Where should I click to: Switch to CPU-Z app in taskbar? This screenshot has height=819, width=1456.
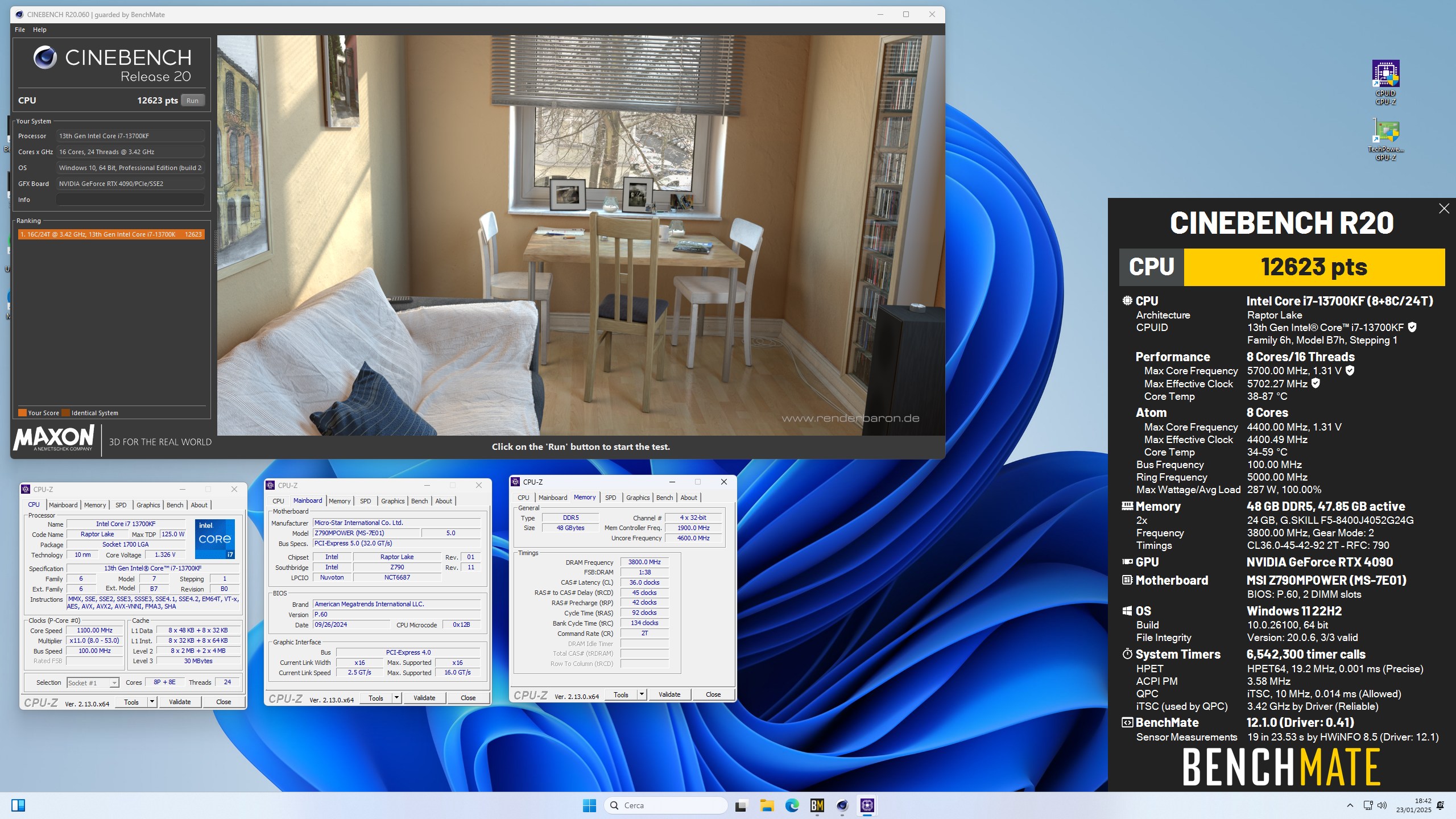867,805
